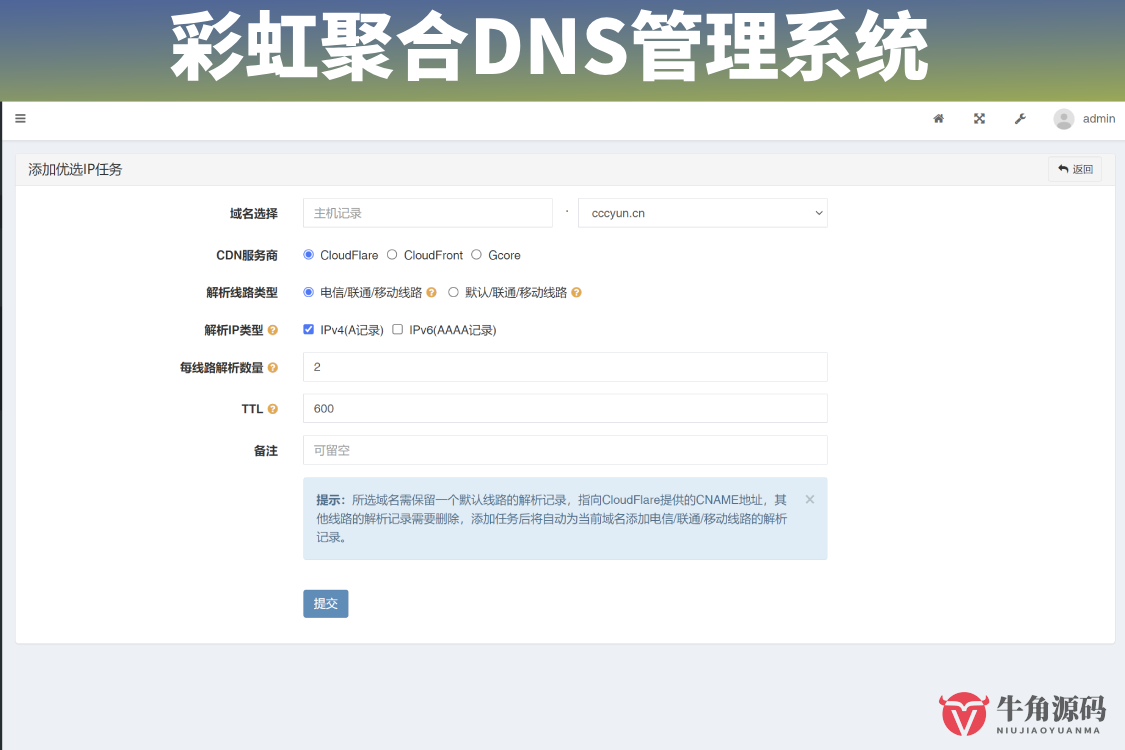The width and height of the screenshot is (1125, 750).
Task: Click the 返回 back button
Action: pos(1075,169)
